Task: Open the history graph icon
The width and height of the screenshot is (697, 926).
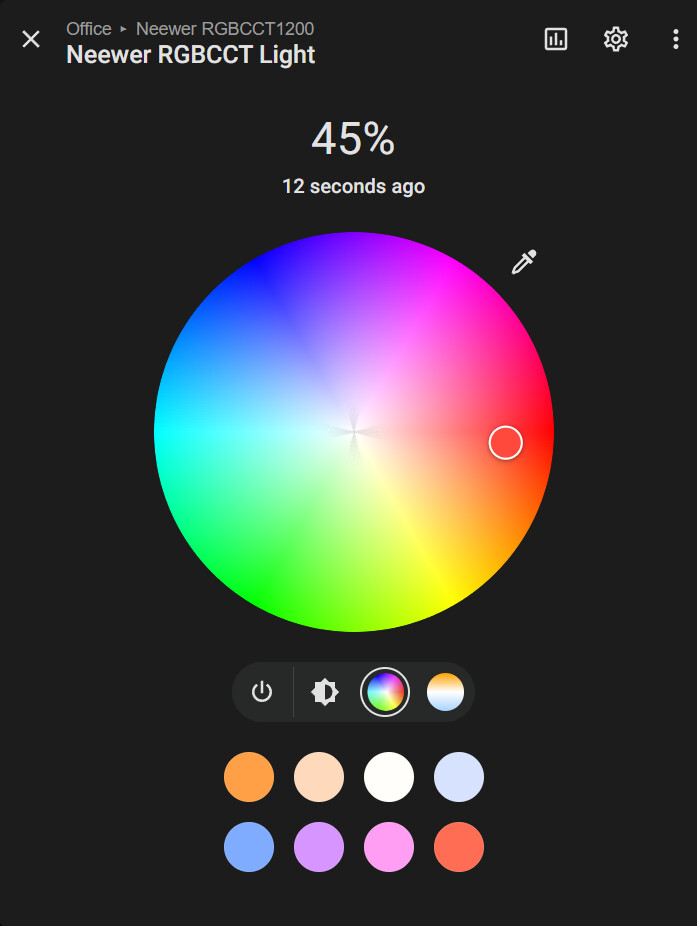Action: [x=556, y=39]
